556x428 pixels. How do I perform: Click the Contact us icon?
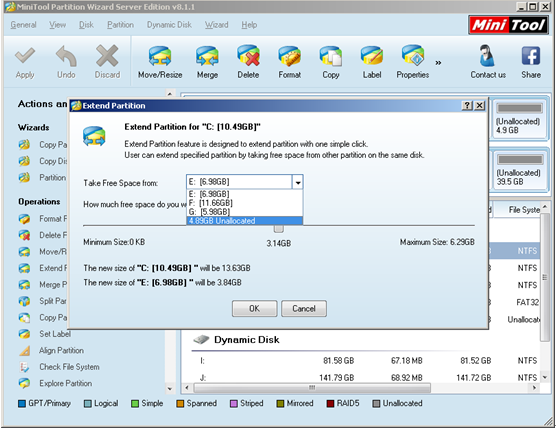(487, 56)
